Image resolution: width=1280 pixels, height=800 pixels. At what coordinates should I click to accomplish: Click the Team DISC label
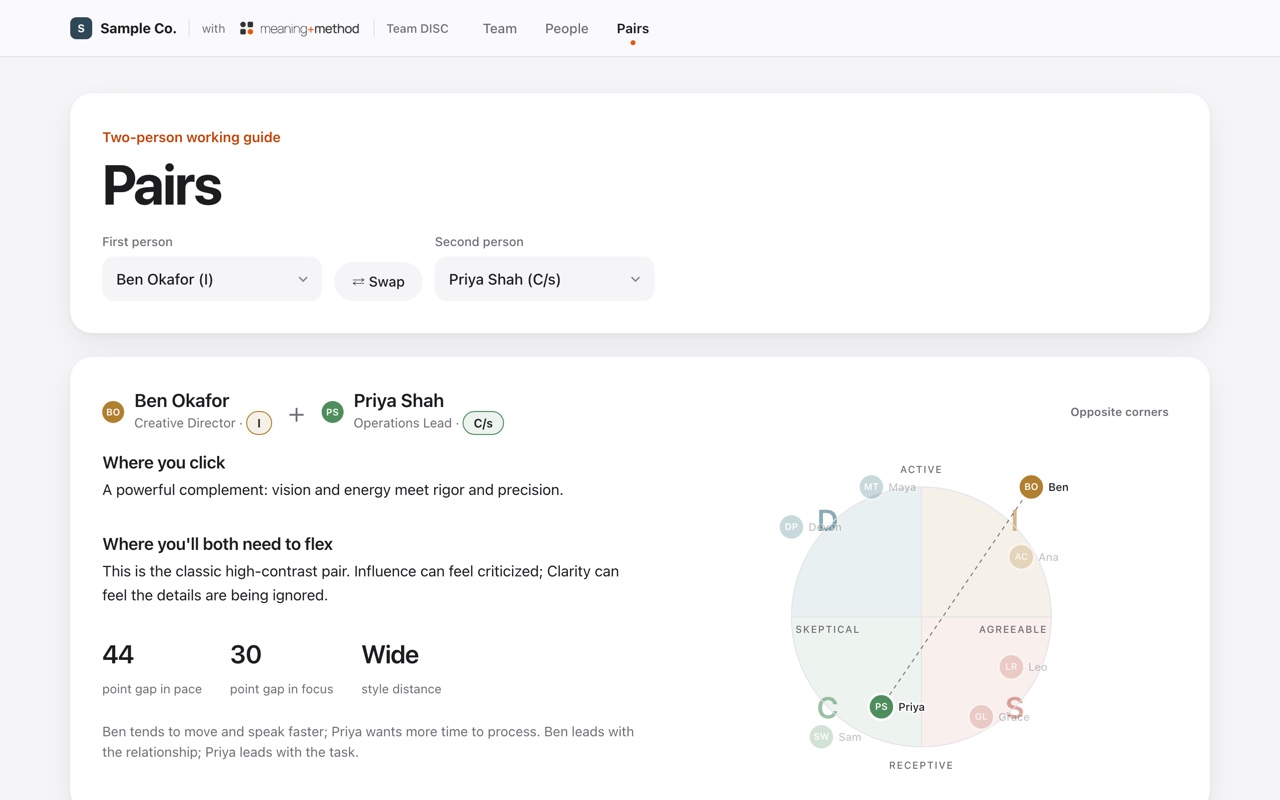[417, 28]
